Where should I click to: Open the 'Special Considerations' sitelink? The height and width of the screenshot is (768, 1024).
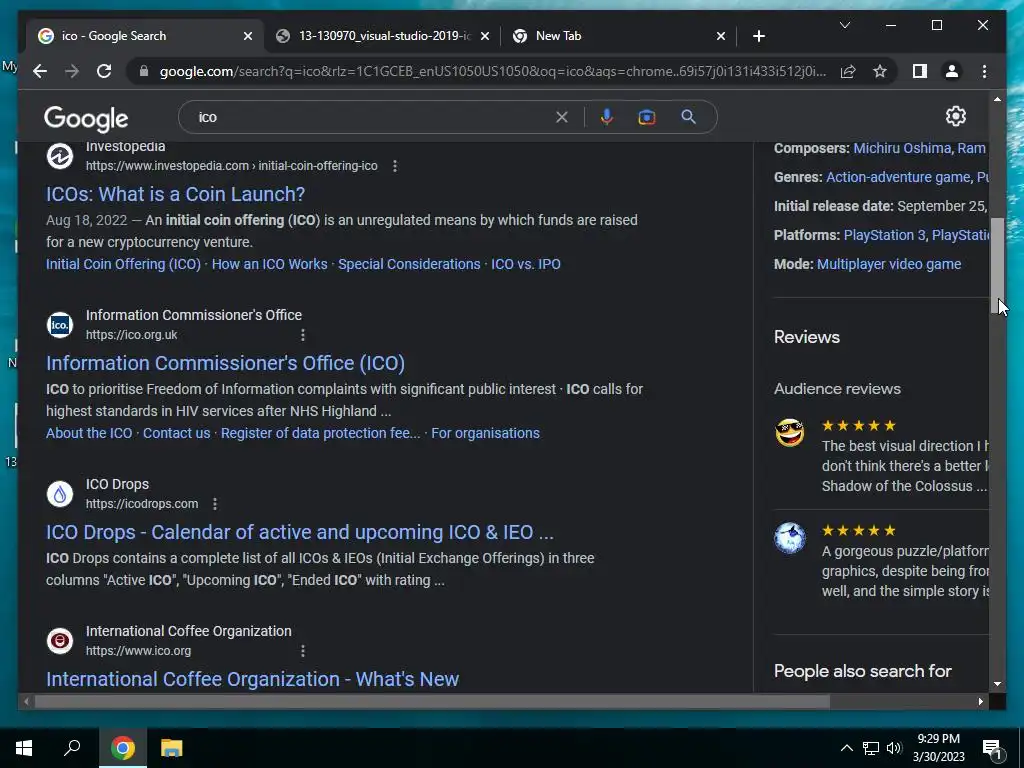click(x=409, y=264)
